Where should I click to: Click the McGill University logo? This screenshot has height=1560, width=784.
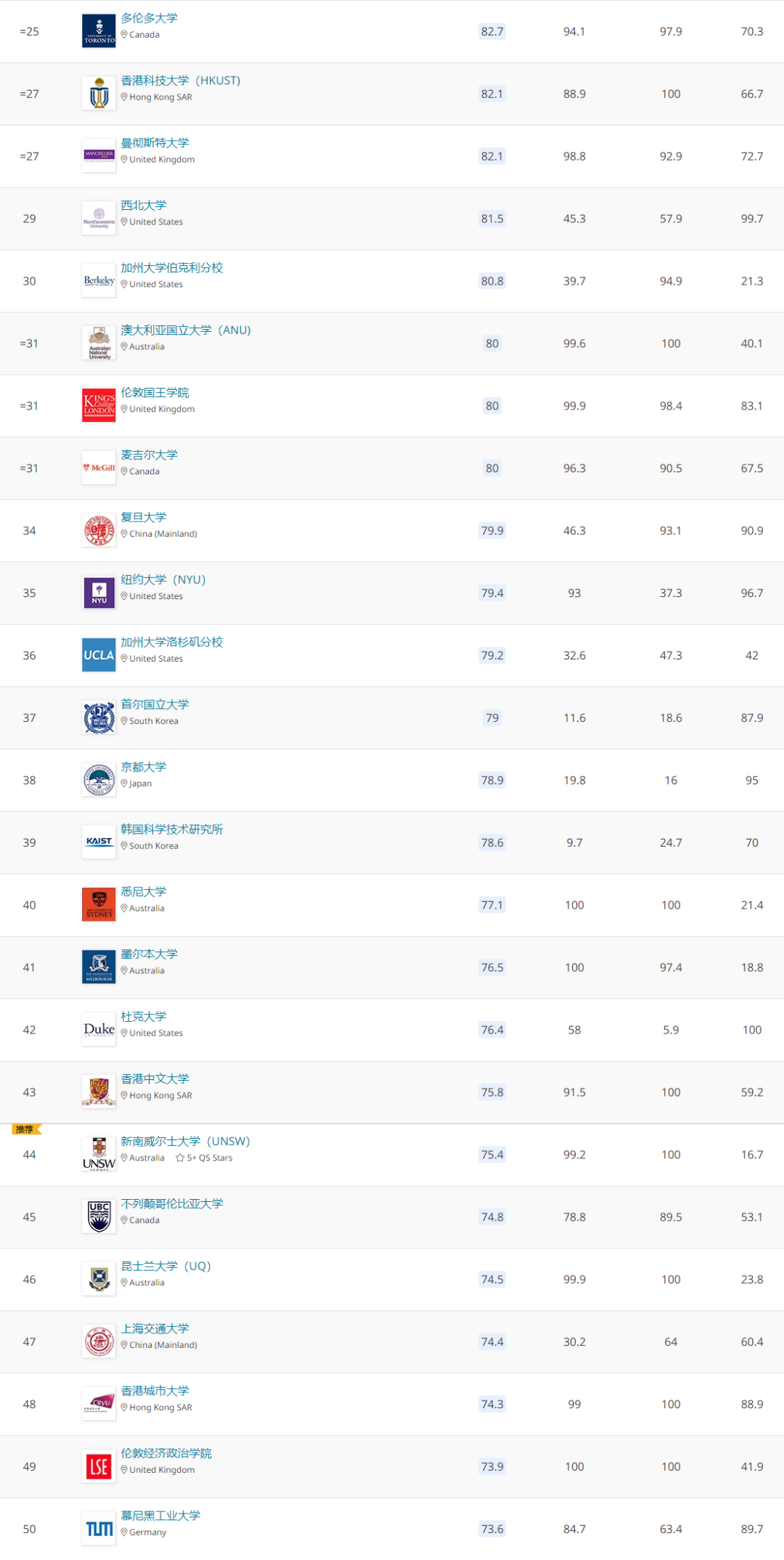(99, 468)
